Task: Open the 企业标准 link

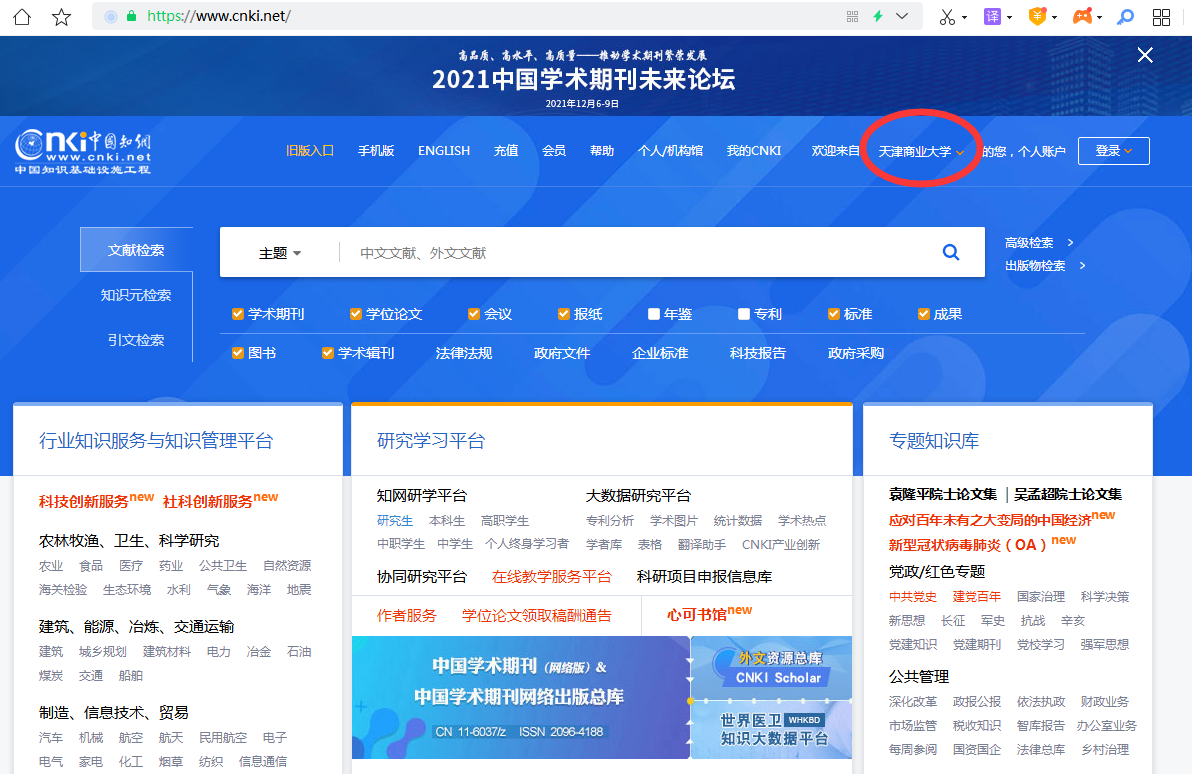Action: click(660, 353)
